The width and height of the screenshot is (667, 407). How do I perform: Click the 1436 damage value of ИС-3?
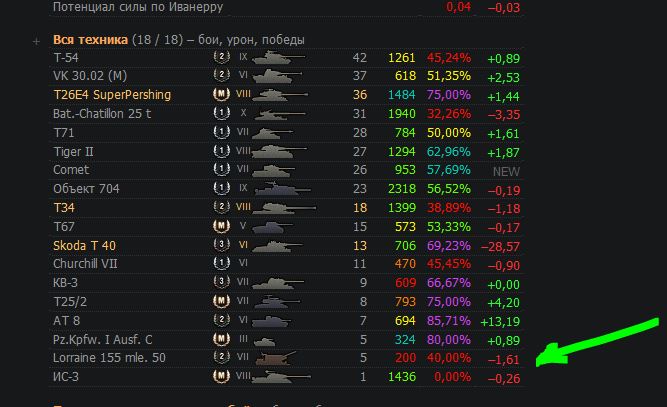click(x=402, y=377)
